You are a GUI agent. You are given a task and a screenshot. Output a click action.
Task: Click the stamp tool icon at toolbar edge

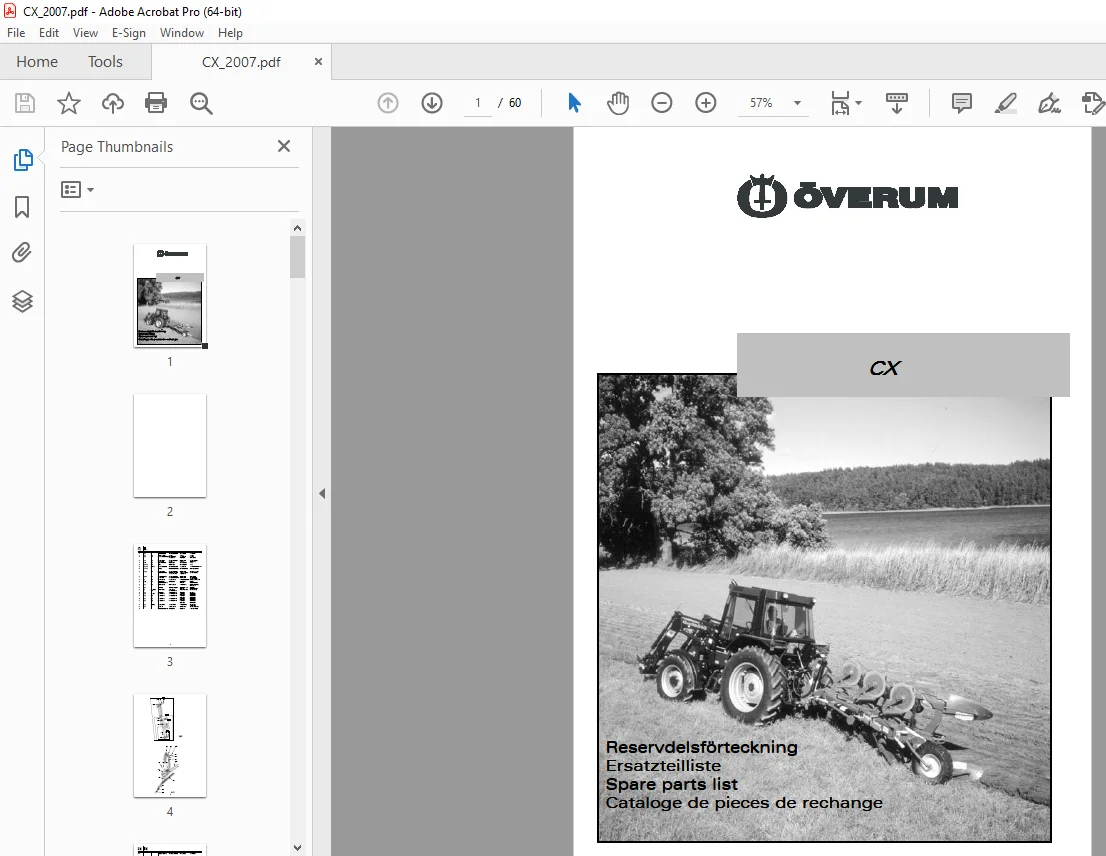(1093, 103)
